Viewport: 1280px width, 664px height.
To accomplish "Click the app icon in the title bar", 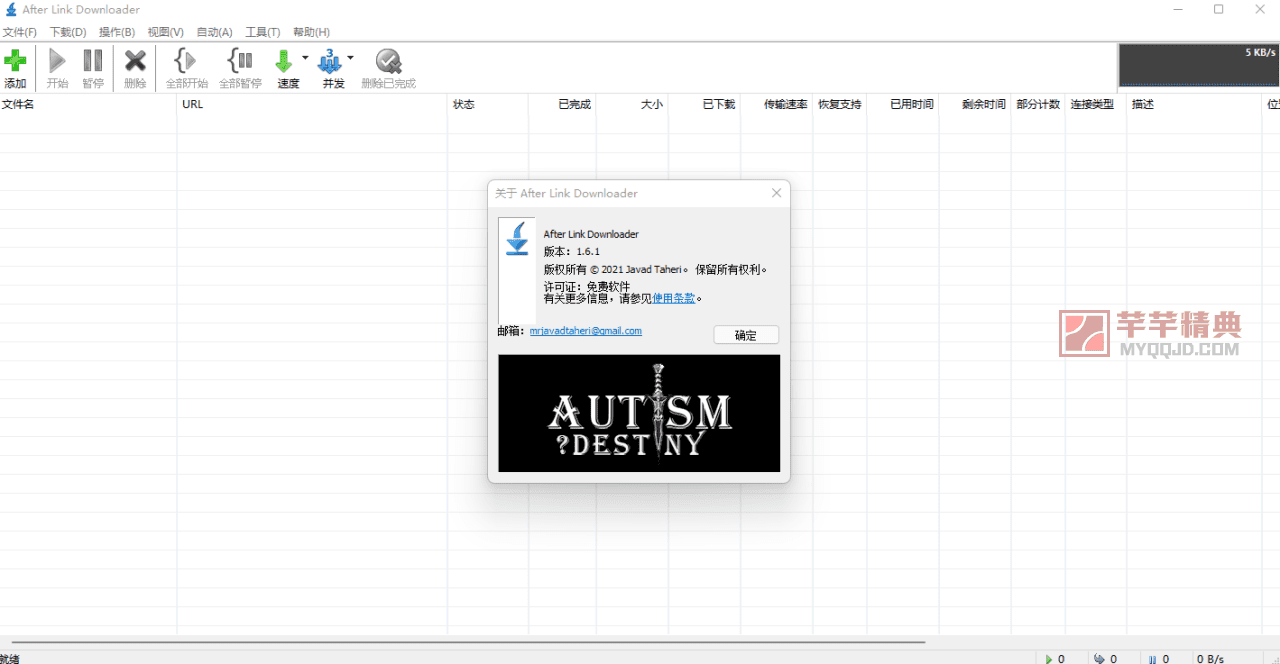I will [x=10, y=9].
